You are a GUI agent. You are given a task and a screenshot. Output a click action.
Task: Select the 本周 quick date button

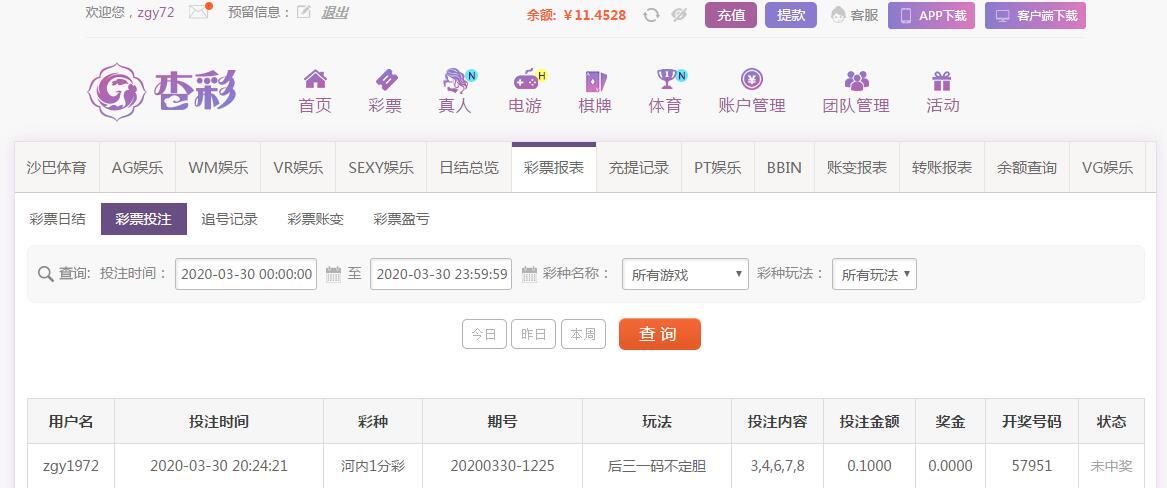click(x=583, y=334)
